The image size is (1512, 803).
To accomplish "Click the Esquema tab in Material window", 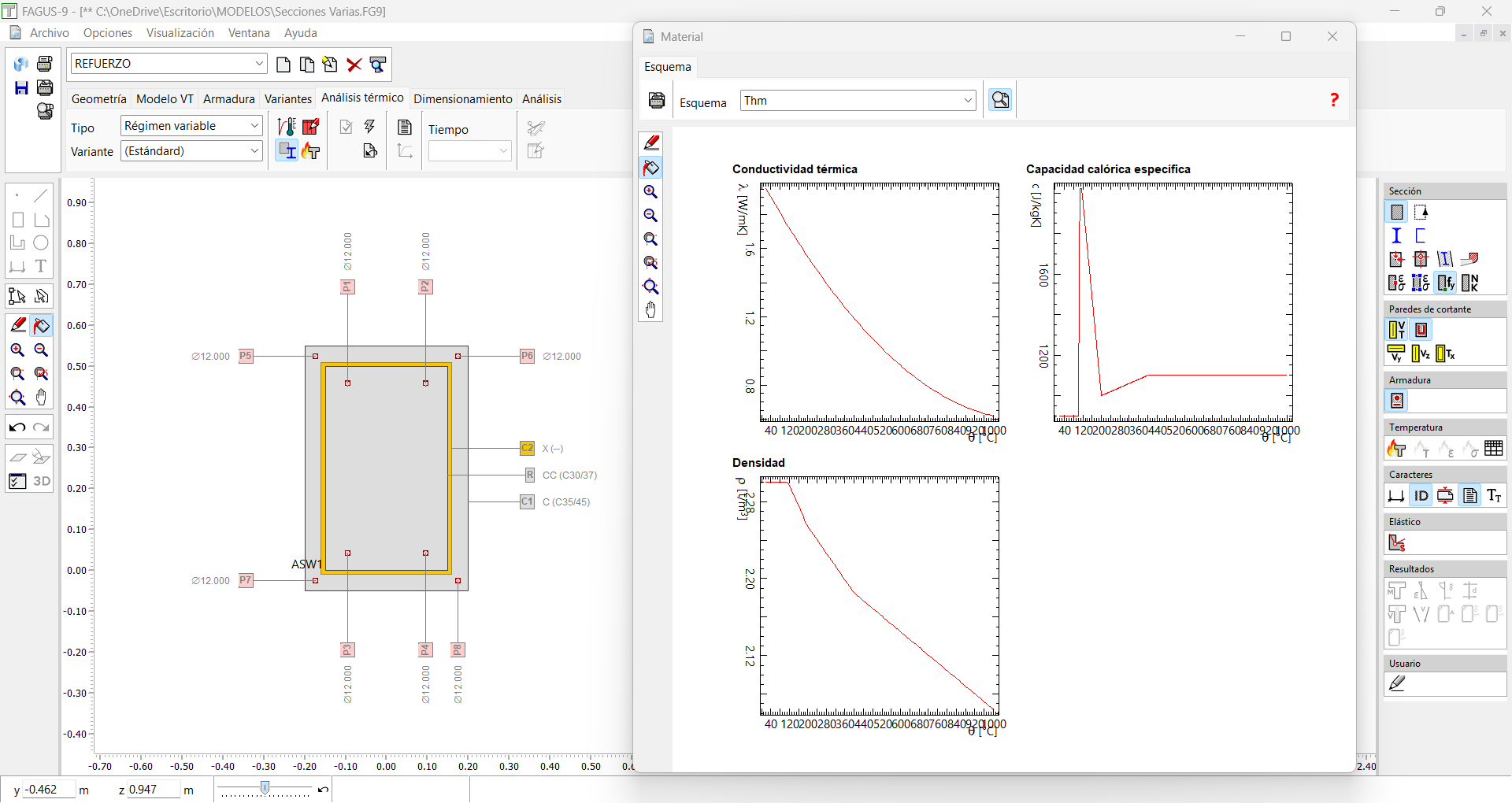I will point(667,67).
